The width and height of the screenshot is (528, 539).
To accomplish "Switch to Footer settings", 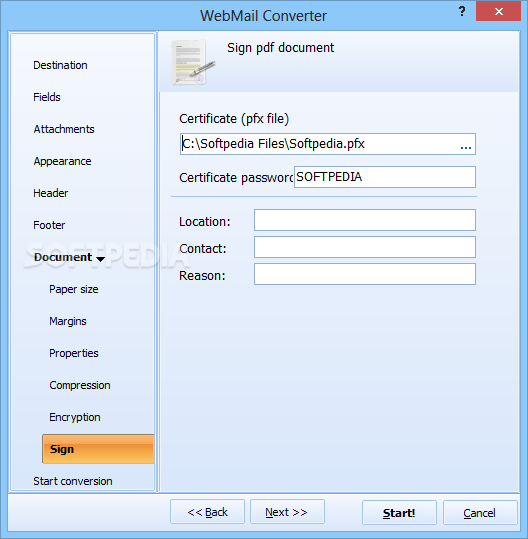I will [x=49, y=225].
